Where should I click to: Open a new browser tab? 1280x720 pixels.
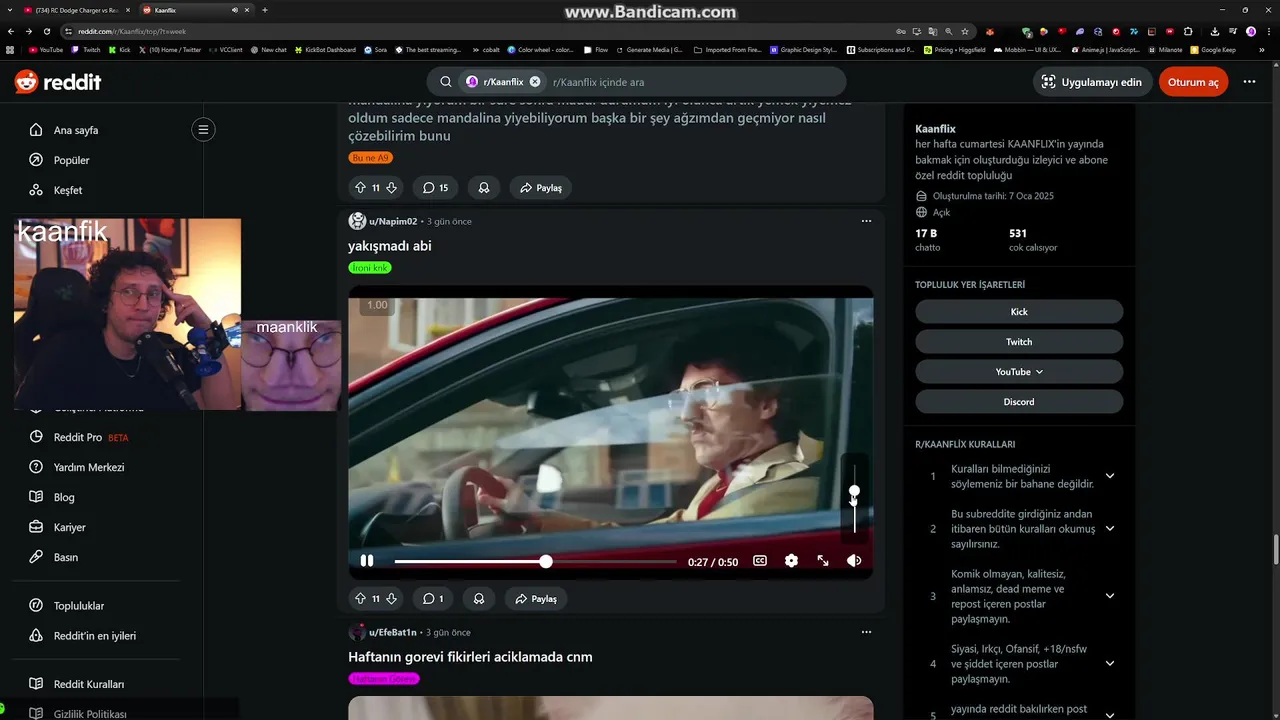(264, 10)
